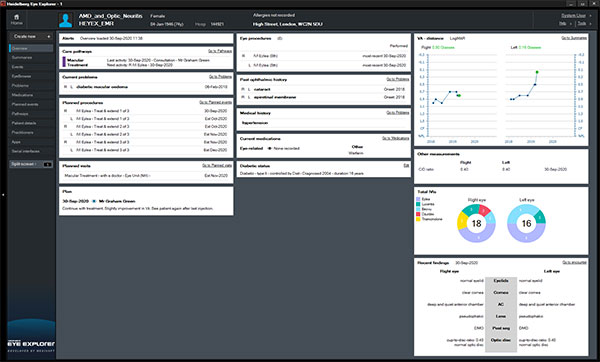
Task: Select the Eylea legend color square
Action: 418,199
